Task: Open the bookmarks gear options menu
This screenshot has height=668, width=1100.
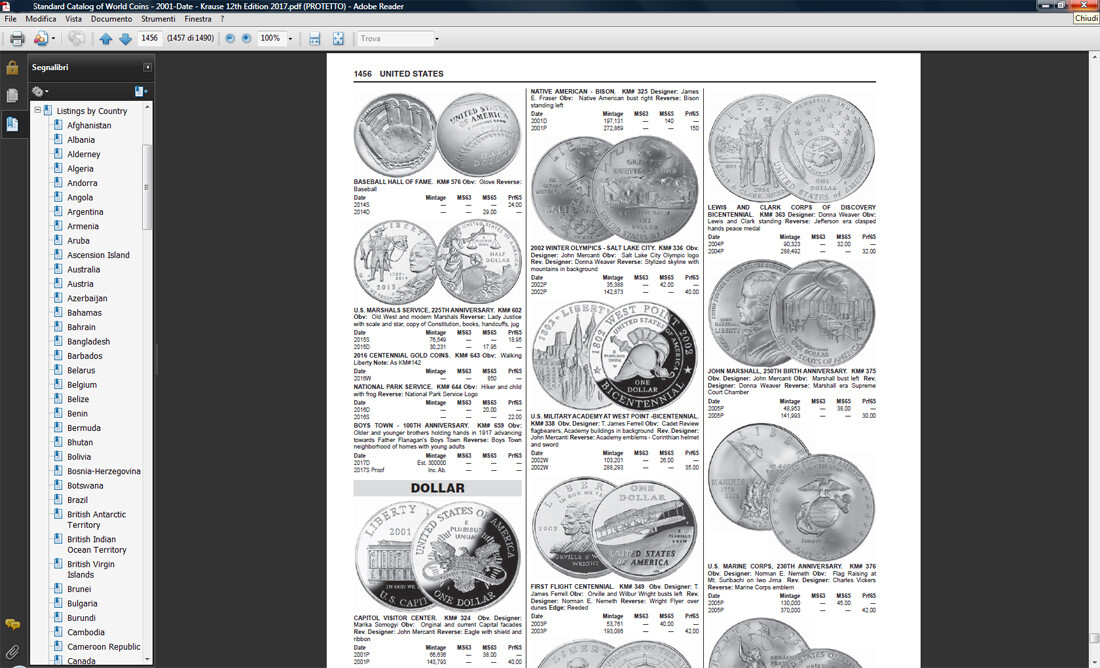Action: pos(39,91)
